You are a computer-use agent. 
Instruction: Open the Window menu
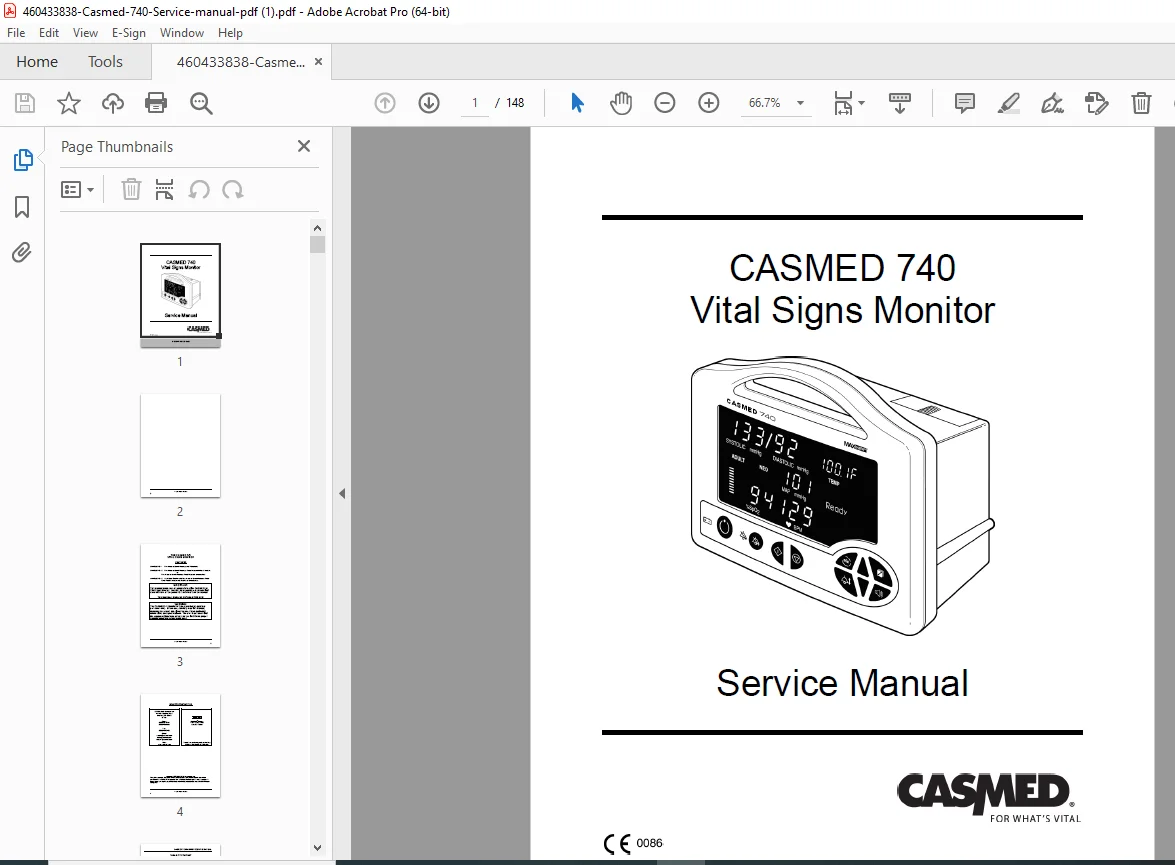point(181,33)
